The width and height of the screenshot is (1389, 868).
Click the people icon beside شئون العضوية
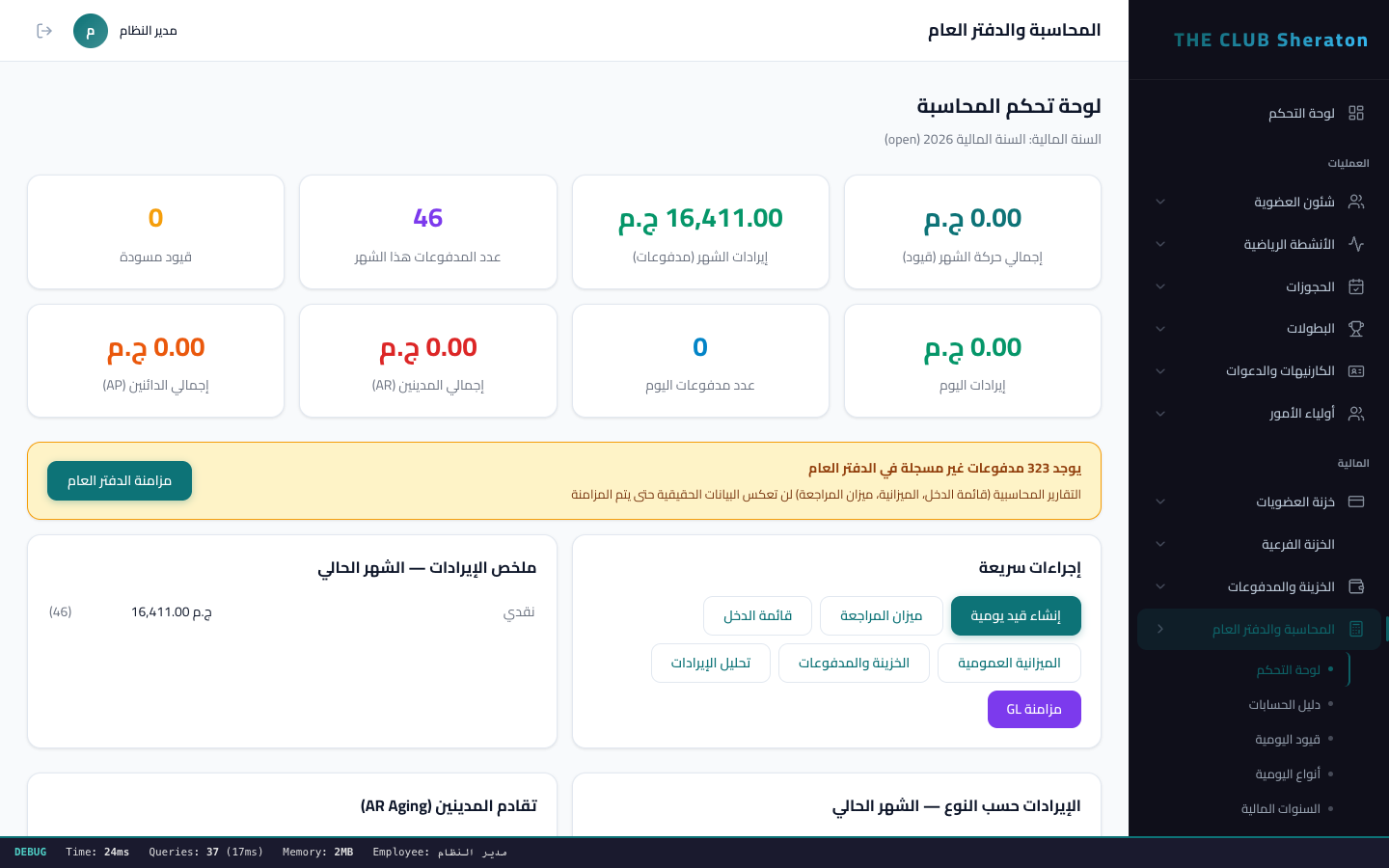(x=1356, y=202)
